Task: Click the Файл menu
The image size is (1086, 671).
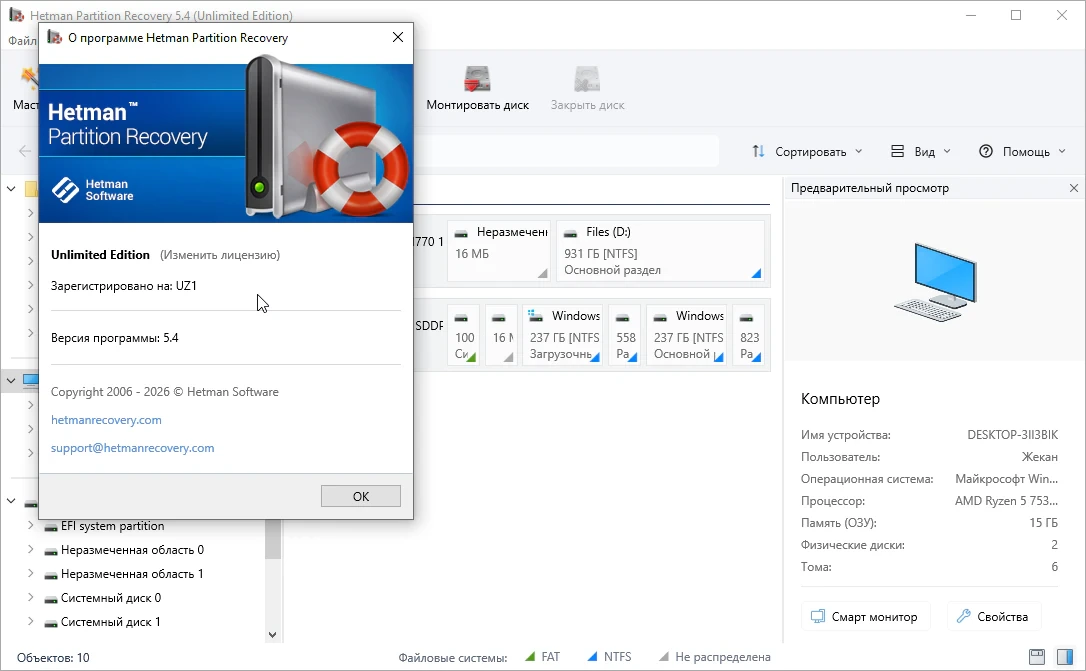Action: [21, 41]
